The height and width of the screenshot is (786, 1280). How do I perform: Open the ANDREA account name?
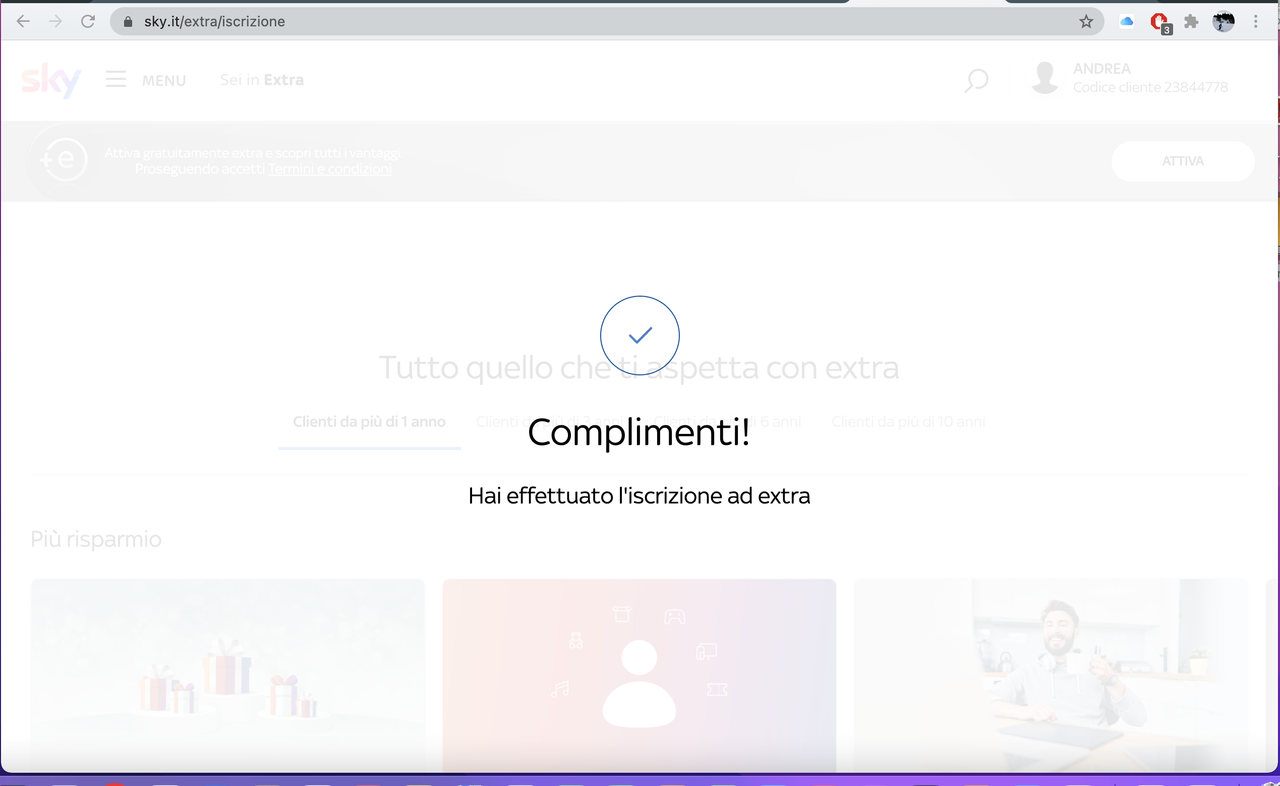[x=1102, y=69]
